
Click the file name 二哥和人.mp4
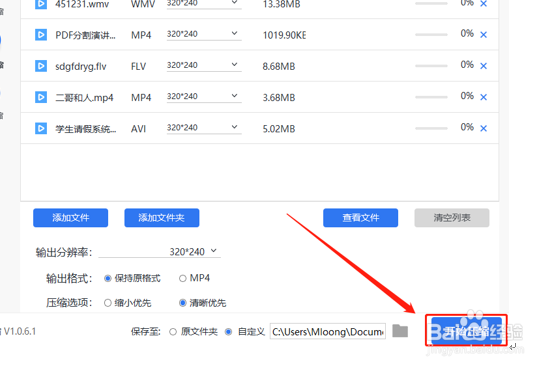(84, 98)
